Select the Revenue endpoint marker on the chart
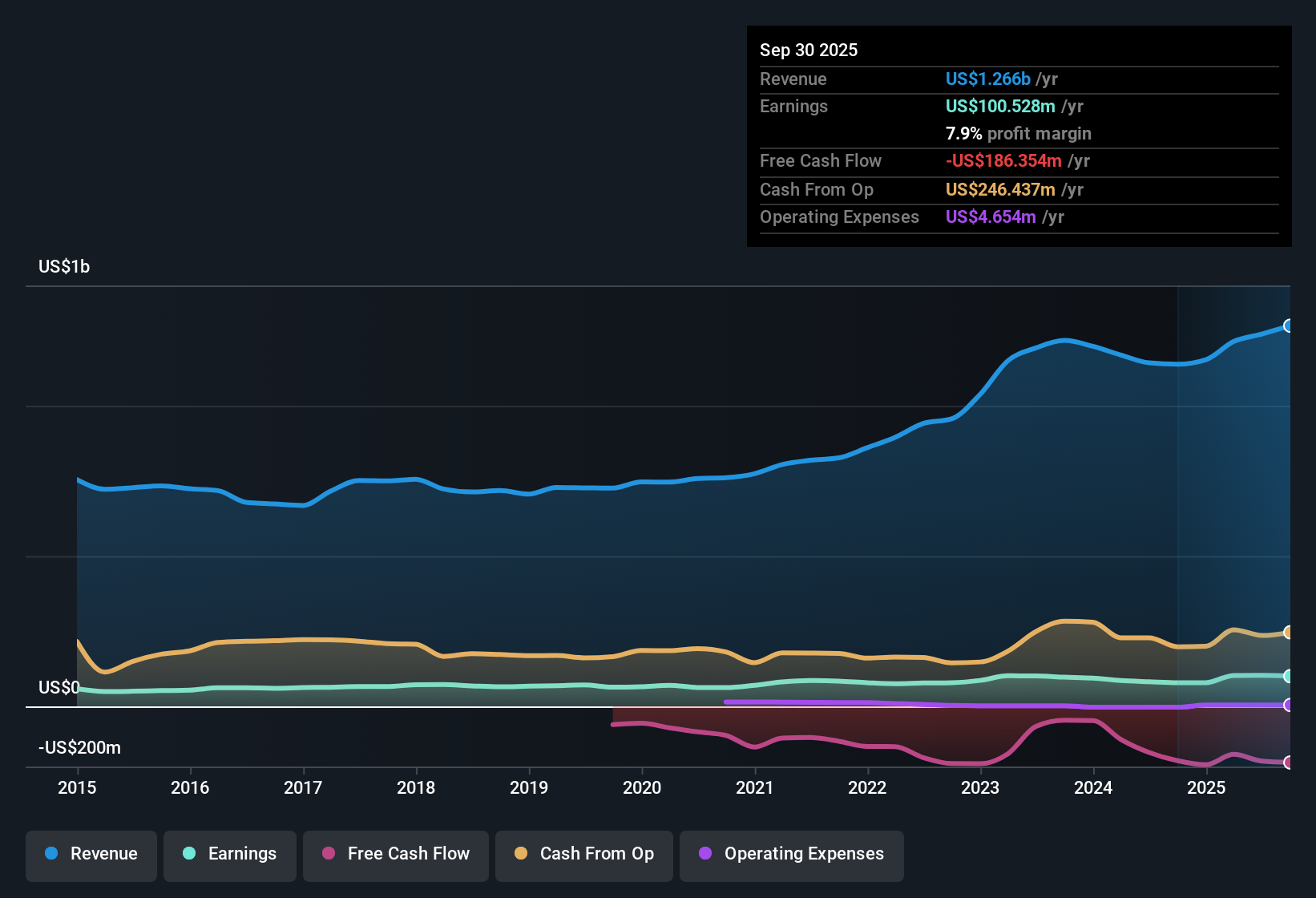This screenshot has width=1316, height=898. pos(1288,326)
